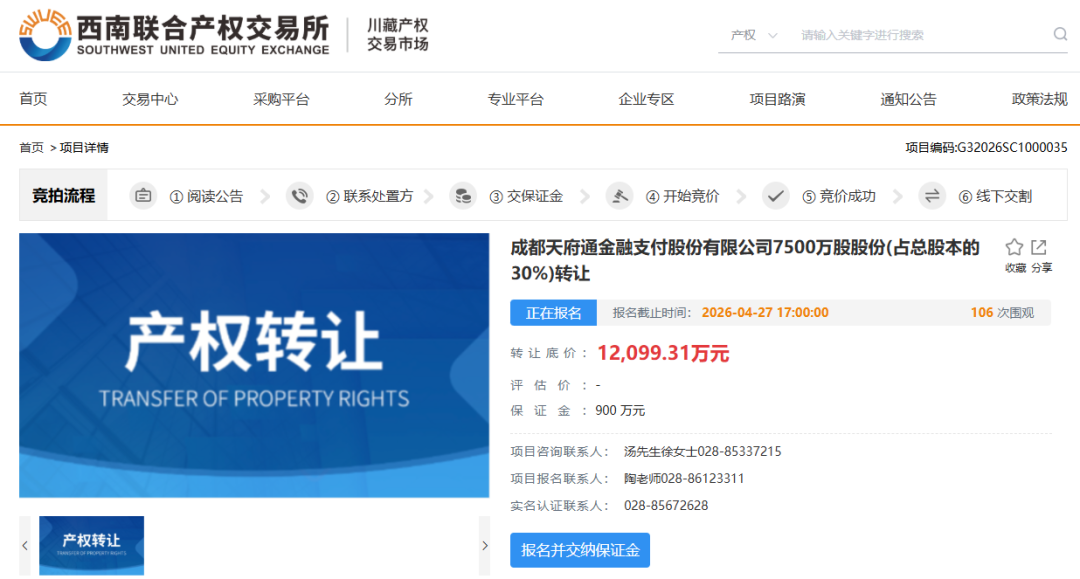The image size is (1080, 579).
Task: Click the ⑤ 竞价成功 step label
Action: [838, 196]
